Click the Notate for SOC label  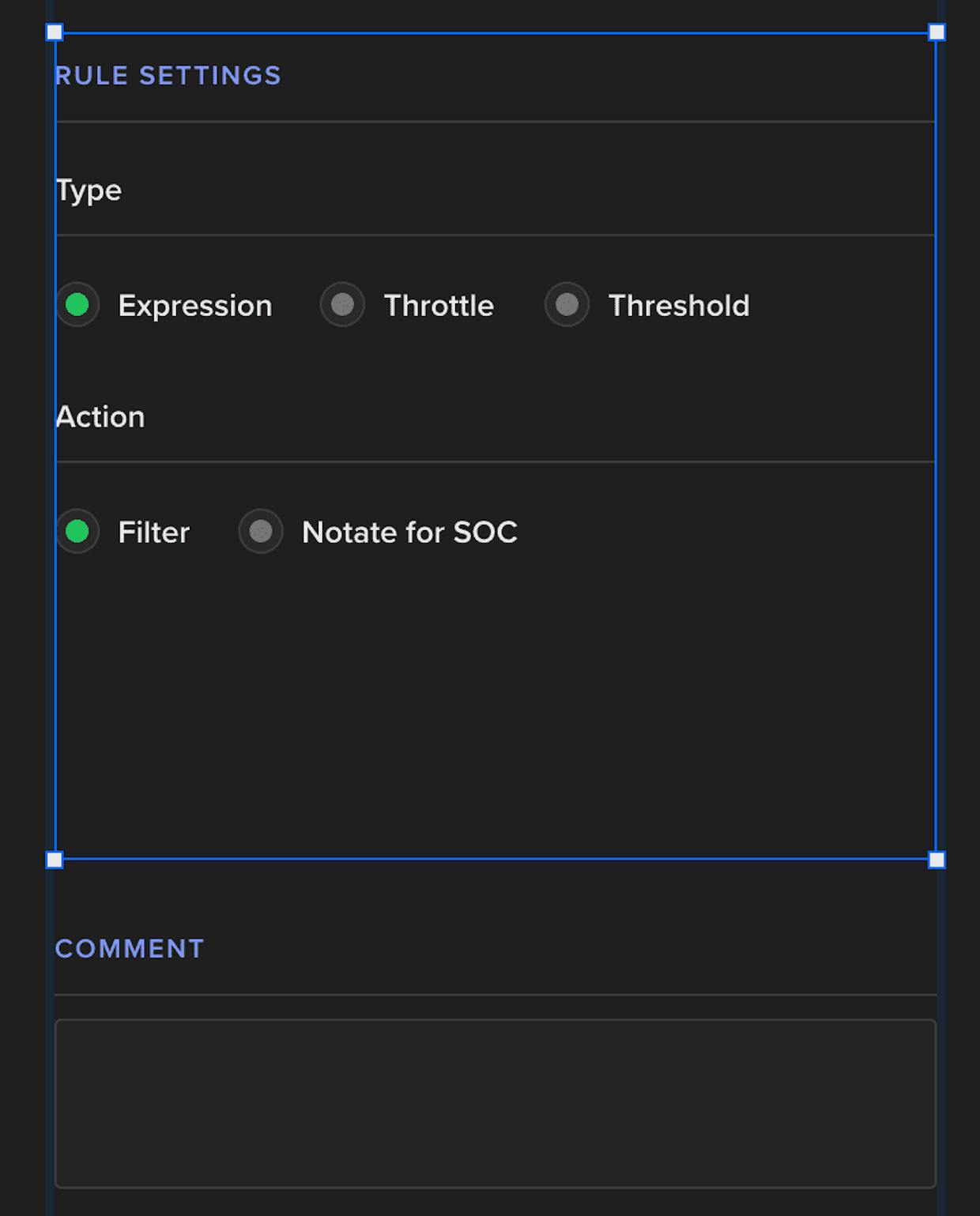tap(410, 533)
